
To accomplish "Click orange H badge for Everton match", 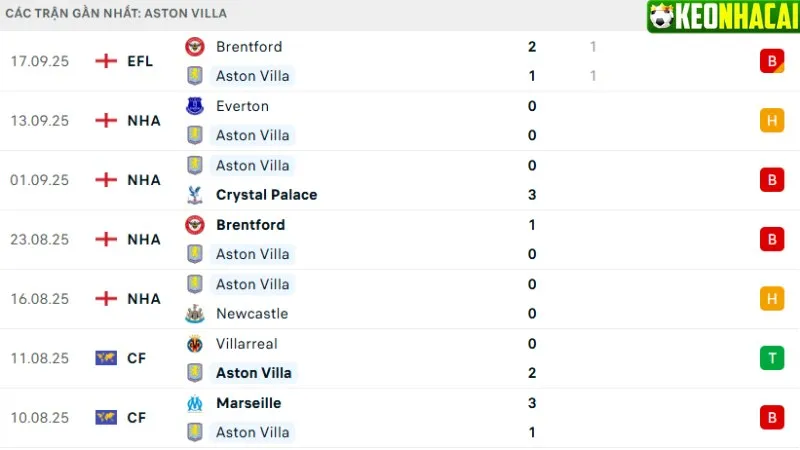I will [x=772, y=120].
